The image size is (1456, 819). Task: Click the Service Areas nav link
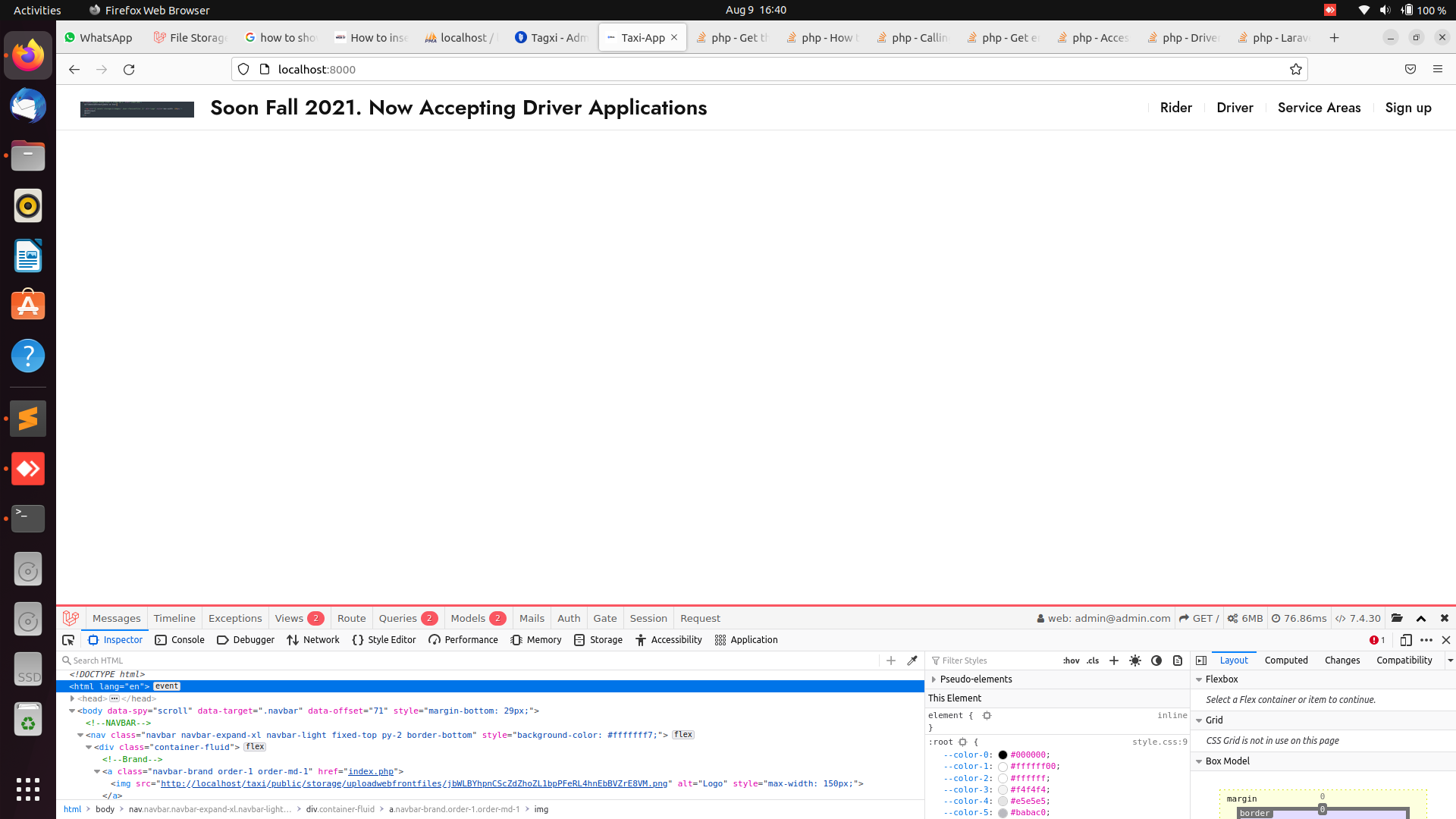1319,108
